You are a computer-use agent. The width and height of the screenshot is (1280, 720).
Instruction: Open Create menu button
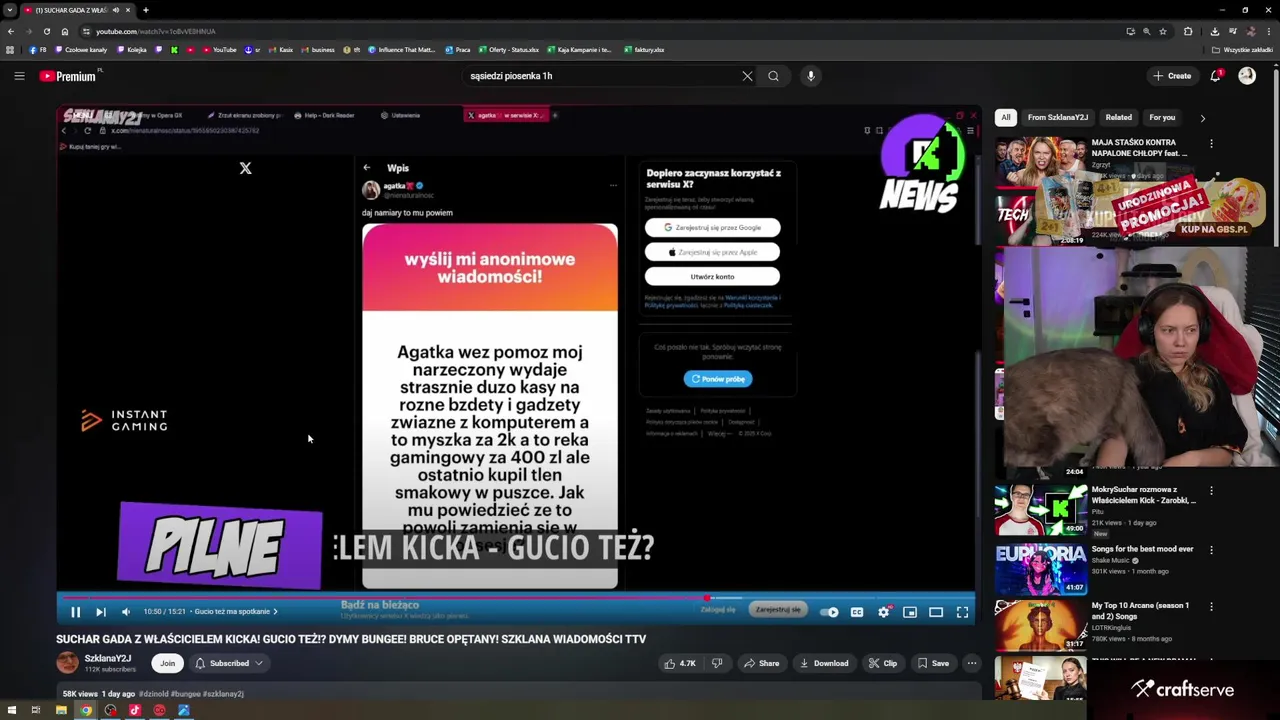coord(1172,76)
